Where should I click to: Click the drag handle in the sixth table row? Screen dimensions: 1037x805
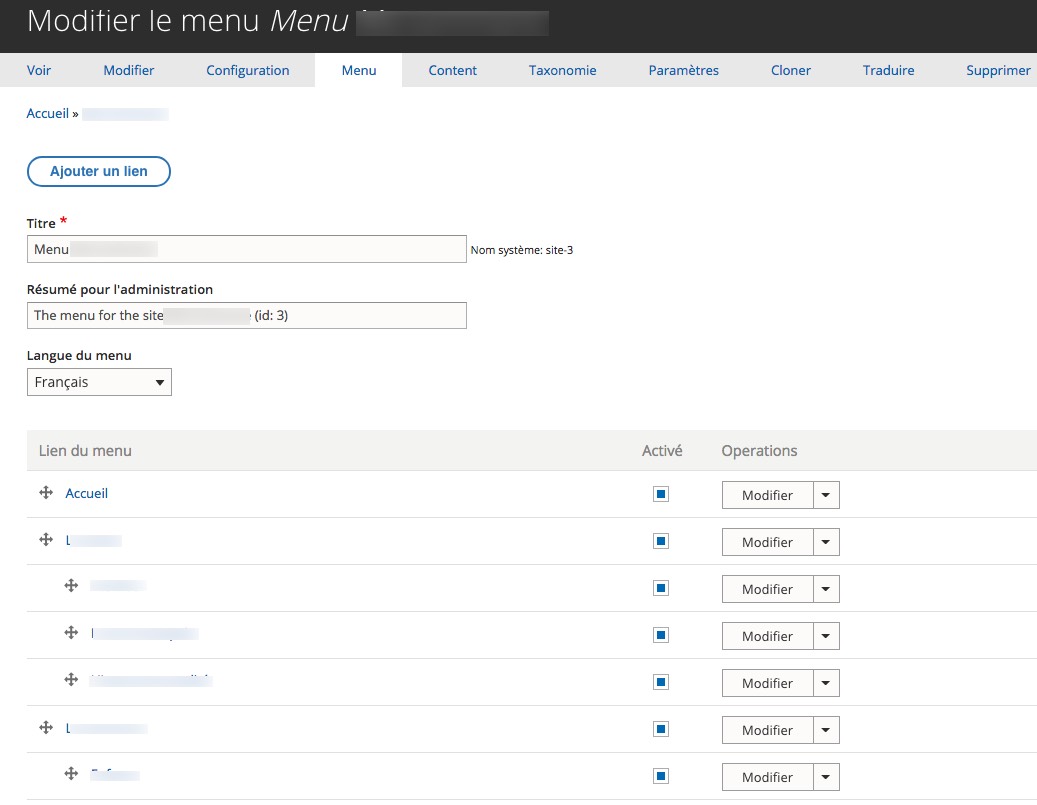(46, 728)
